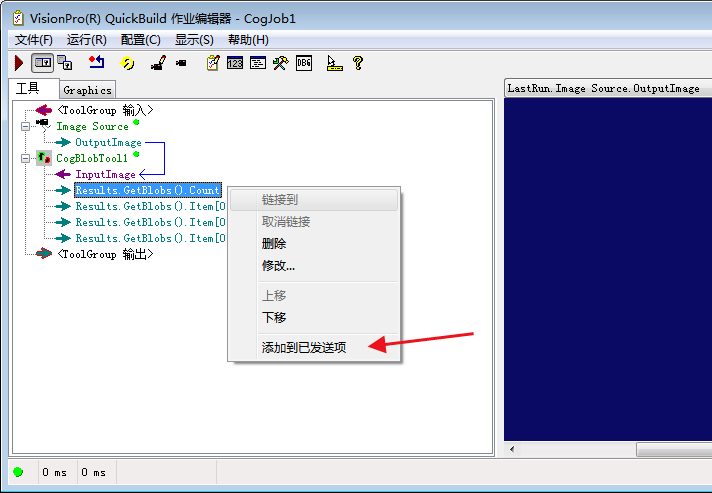Open the 配置(C) menu
This screenshot has height=493, width=712.
tap(141, 40)
